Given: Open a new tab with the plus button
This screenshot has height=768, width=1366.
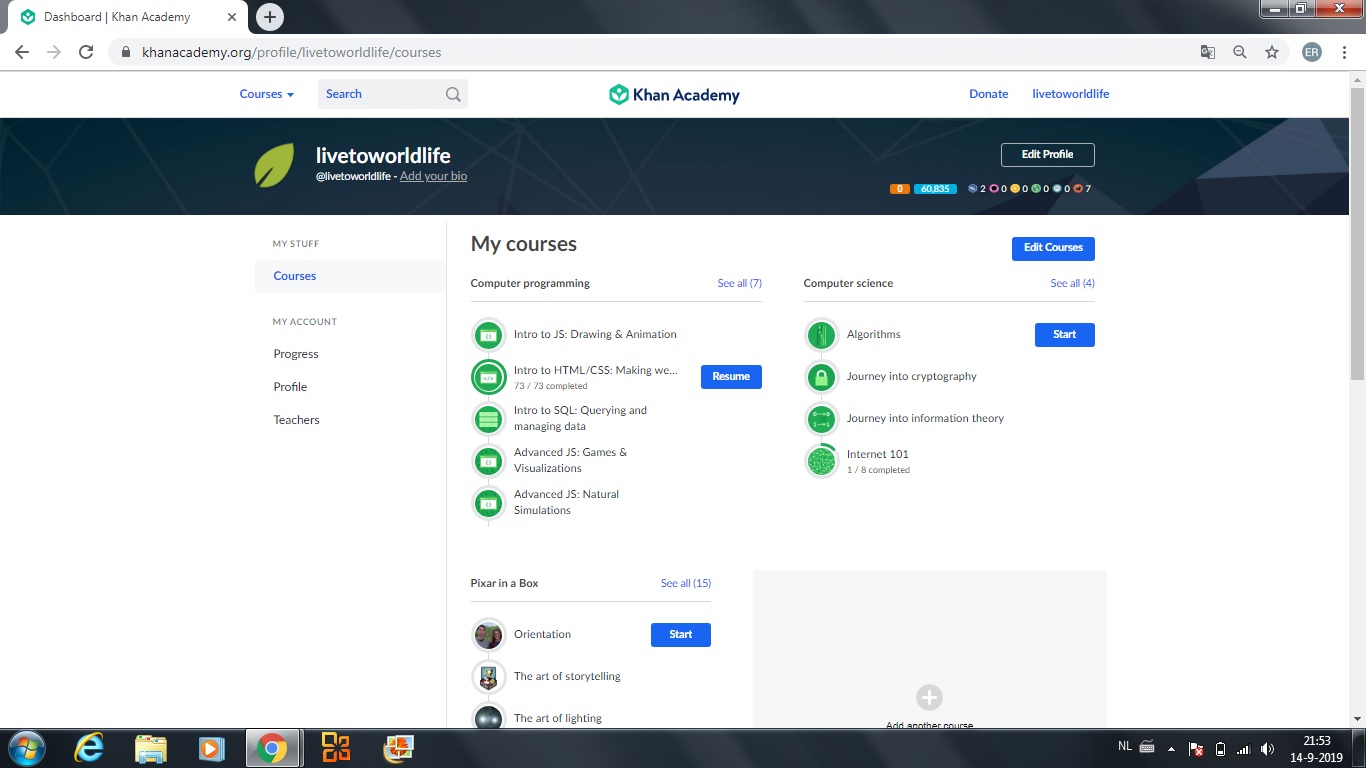Looking at the screenshot, I should 270,17.
